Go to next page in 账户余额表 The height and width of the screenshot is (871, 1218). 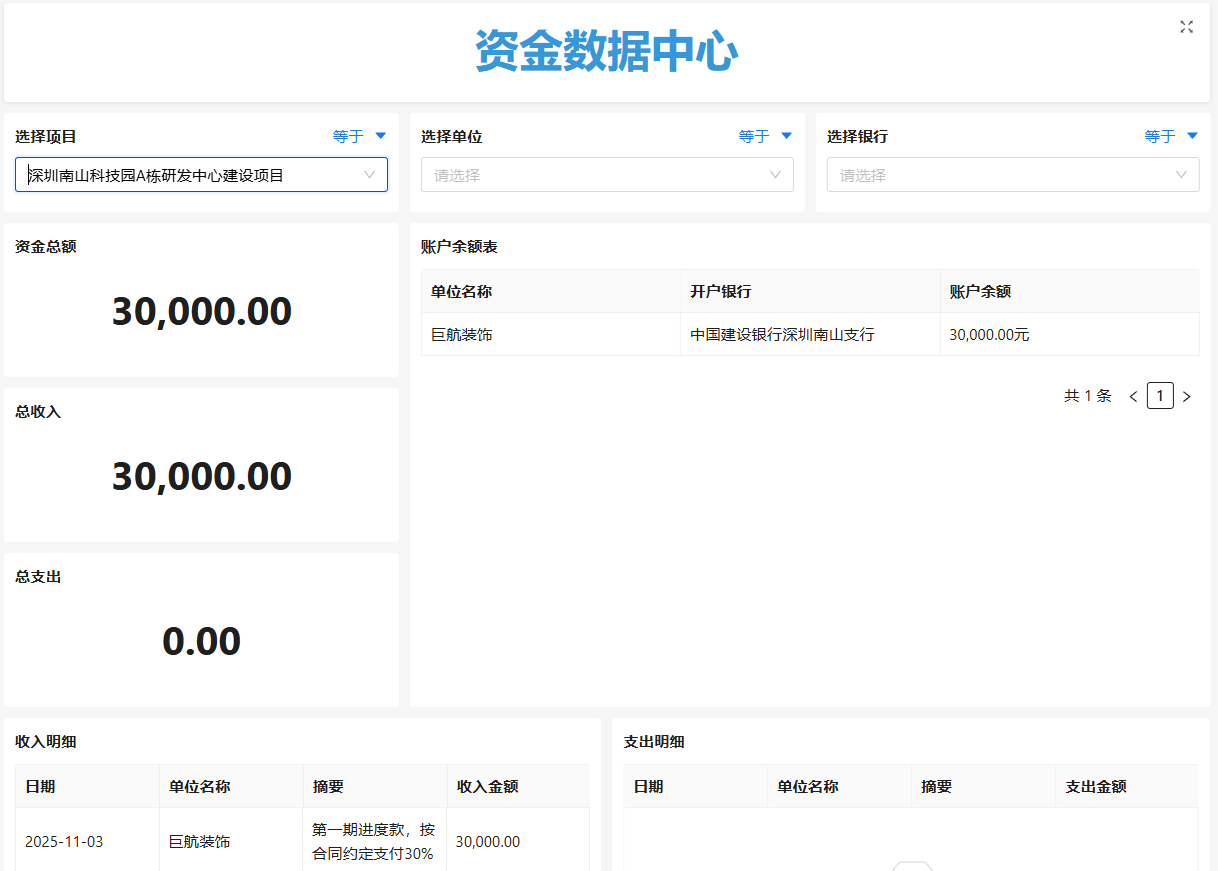[x=1187, y=397]
